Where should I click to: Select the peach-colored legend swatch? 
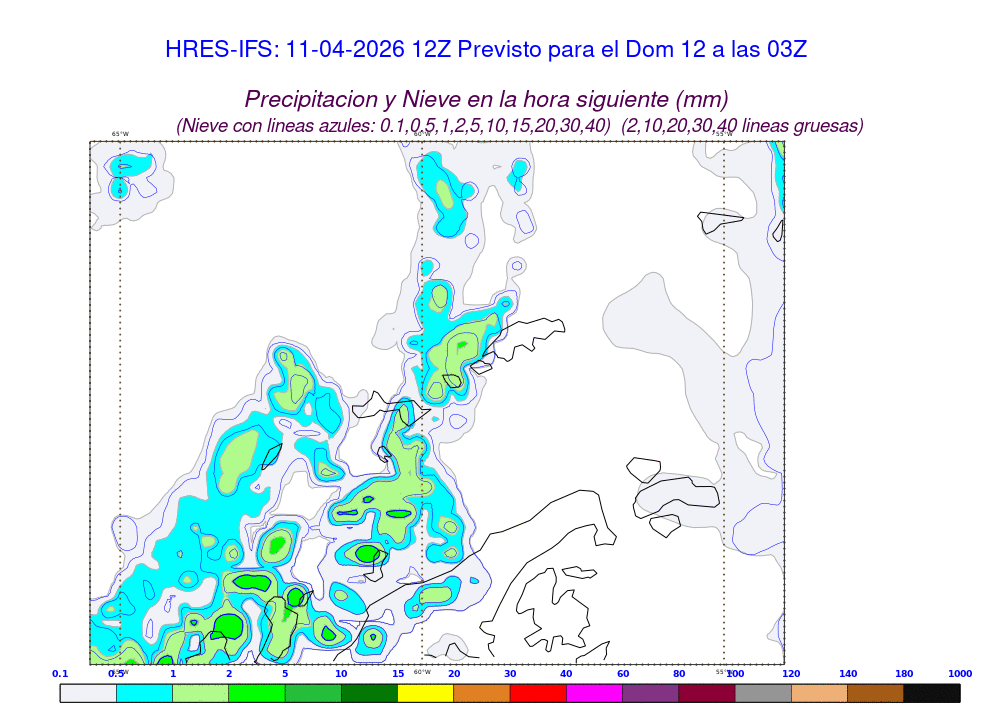[x=819, y=693]
